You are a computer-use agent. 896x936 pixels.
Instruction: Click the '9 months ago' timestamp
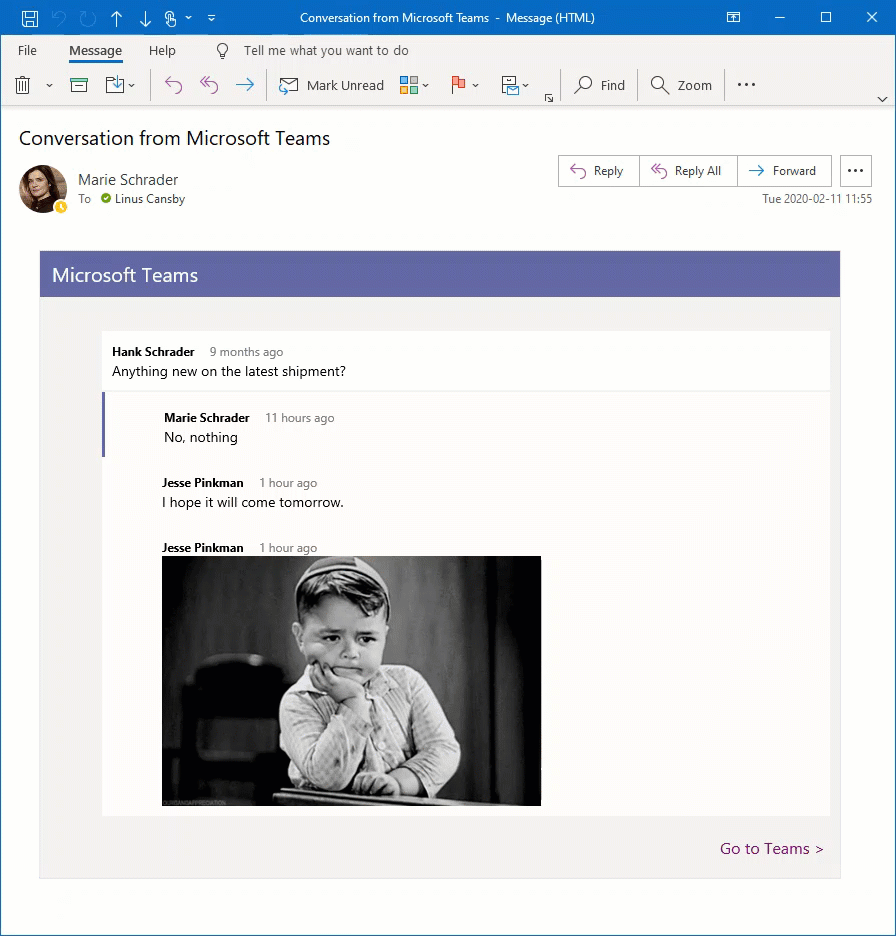point(246,352)
